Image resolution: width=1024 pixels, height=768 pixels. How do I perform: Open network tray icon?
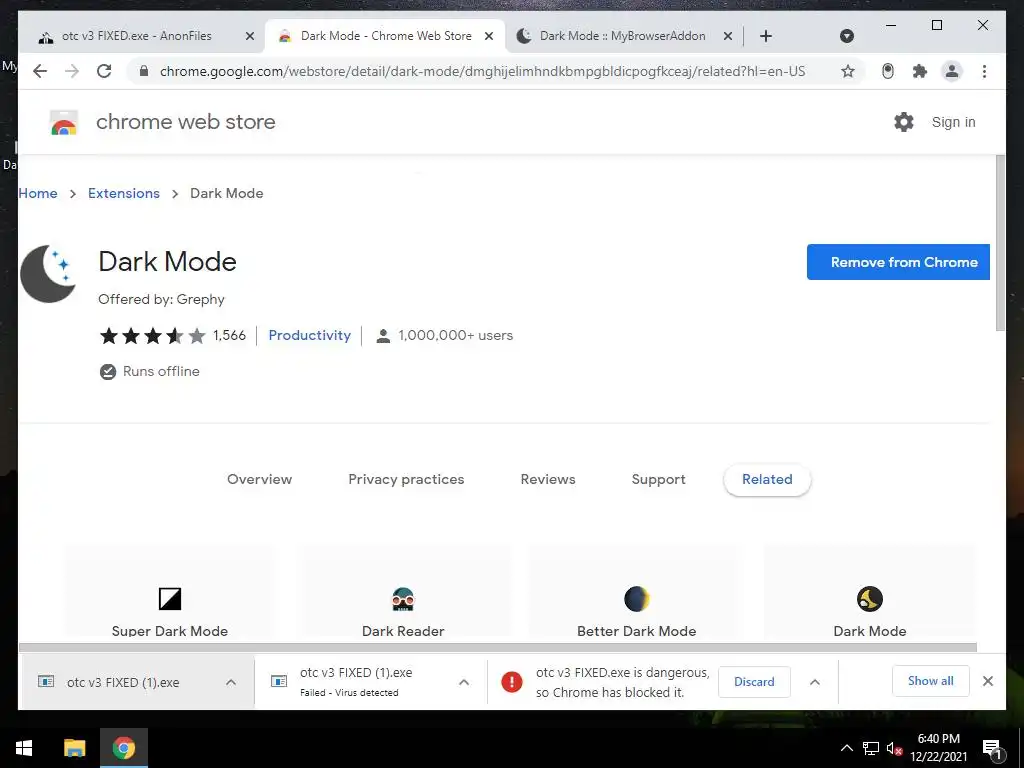[x=871, y=748]
